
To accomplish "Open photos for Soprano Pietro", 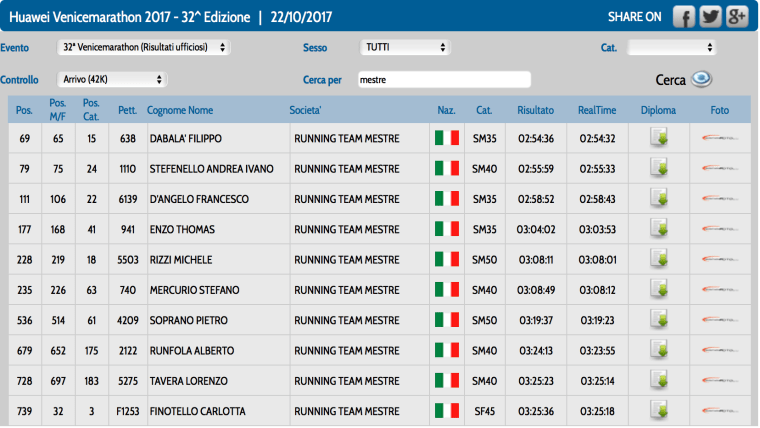I will pos(720,321).
